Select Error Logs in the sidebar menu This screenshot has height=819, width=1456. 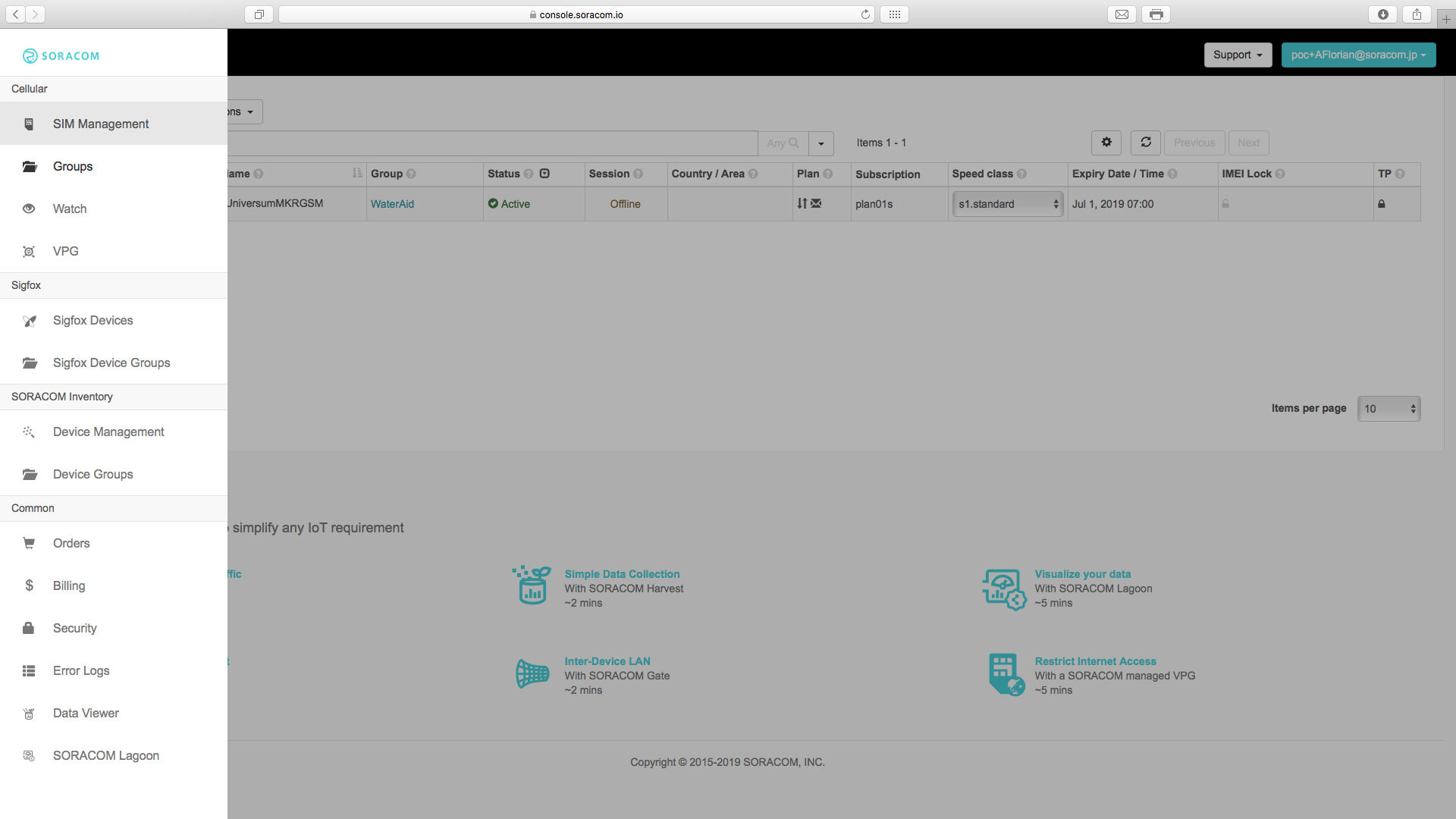pos(81,670)
